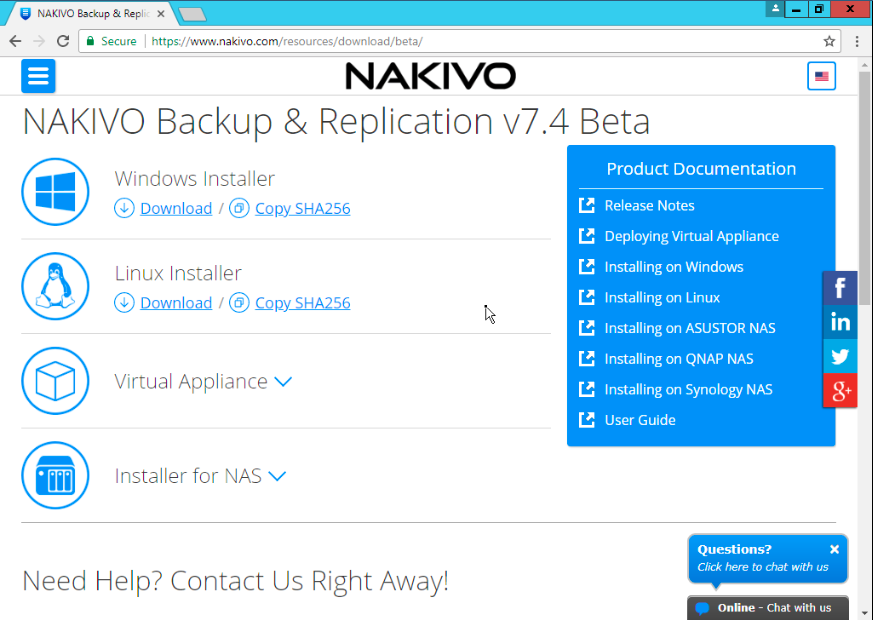Open the Chrome three-dot menu

click(x=857, y=41)
